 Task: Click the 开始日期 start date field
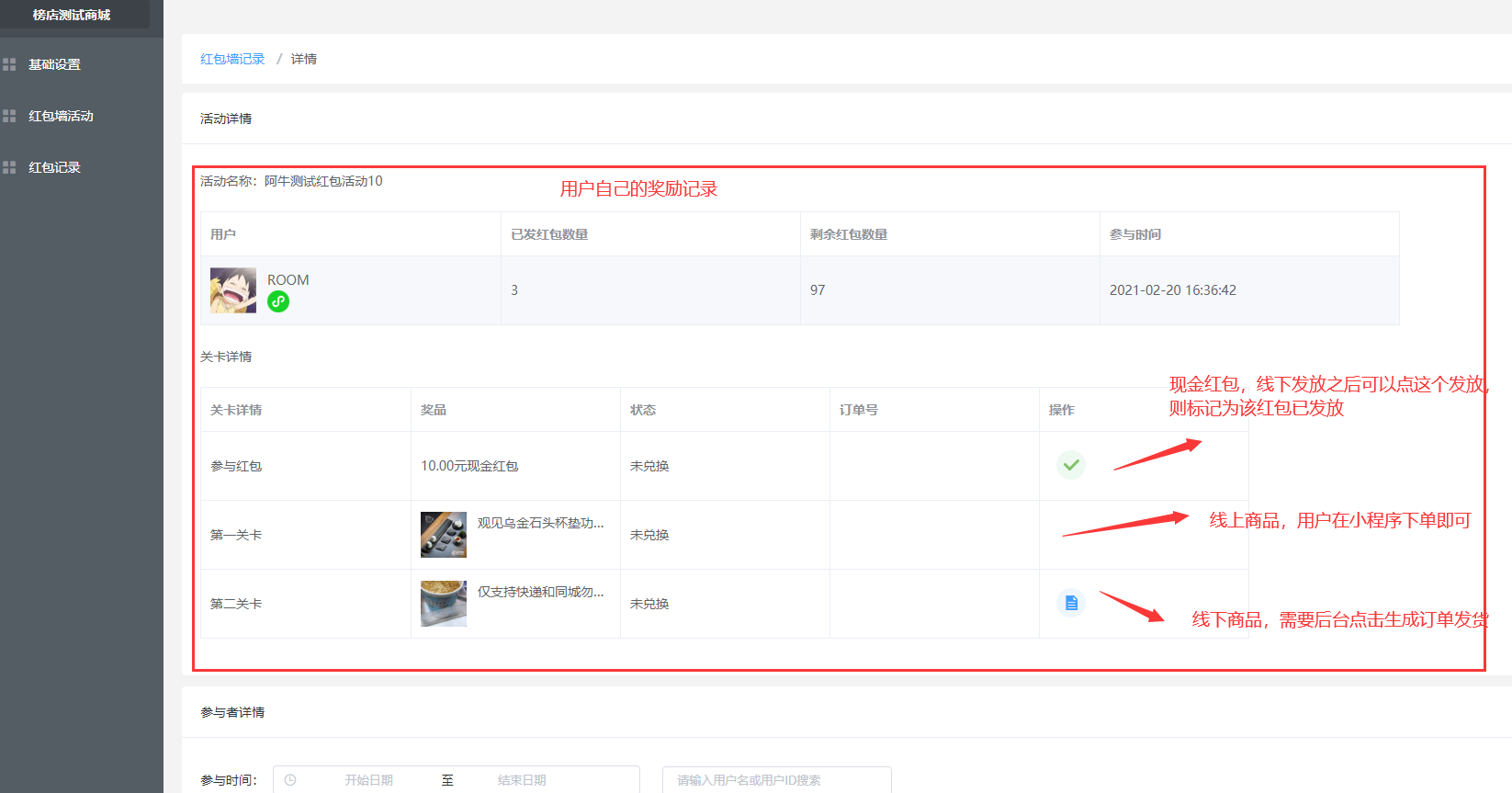click(x=368, y=780)
